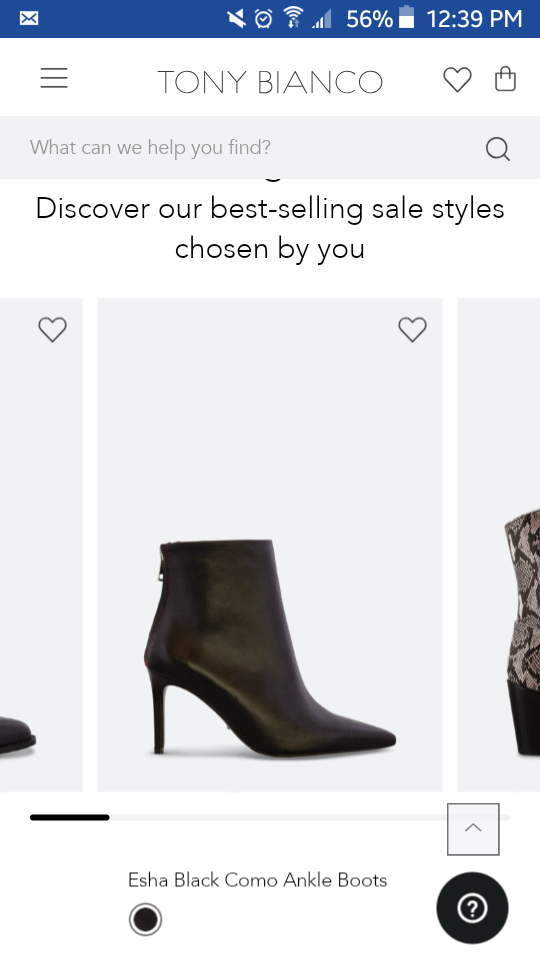Click the scroll-to-top chevron button

pyautogui.click(x=473, y=829)
